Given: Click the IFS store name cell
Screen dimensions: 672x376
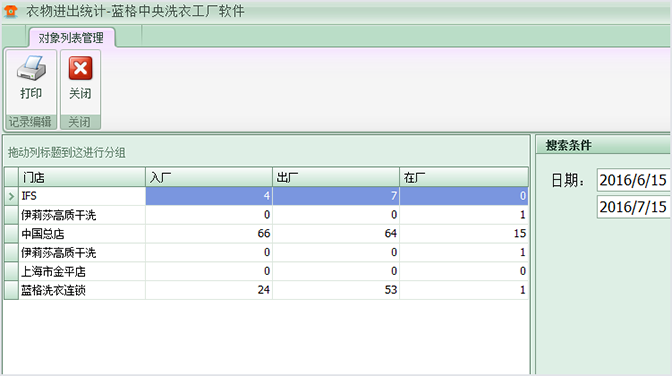Looking at the screenshot, I should [81, 196].
